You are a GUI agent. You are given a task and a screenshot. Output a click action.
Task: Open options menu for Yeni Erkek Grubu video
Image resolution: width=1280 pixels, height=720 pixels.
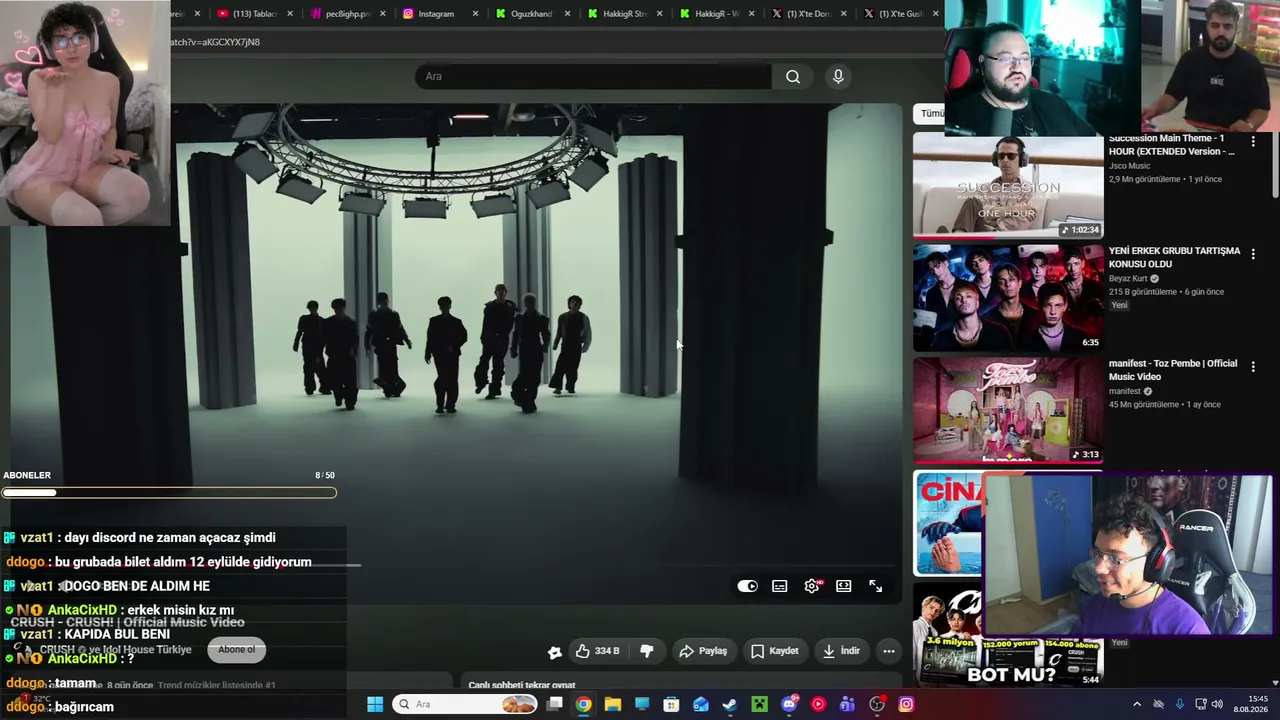coord(1253,255)
